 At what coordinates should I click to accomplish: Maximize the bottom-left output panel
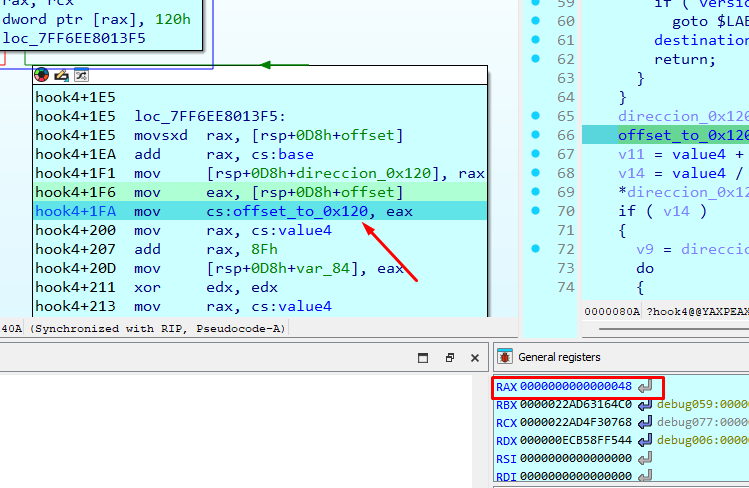423,358
